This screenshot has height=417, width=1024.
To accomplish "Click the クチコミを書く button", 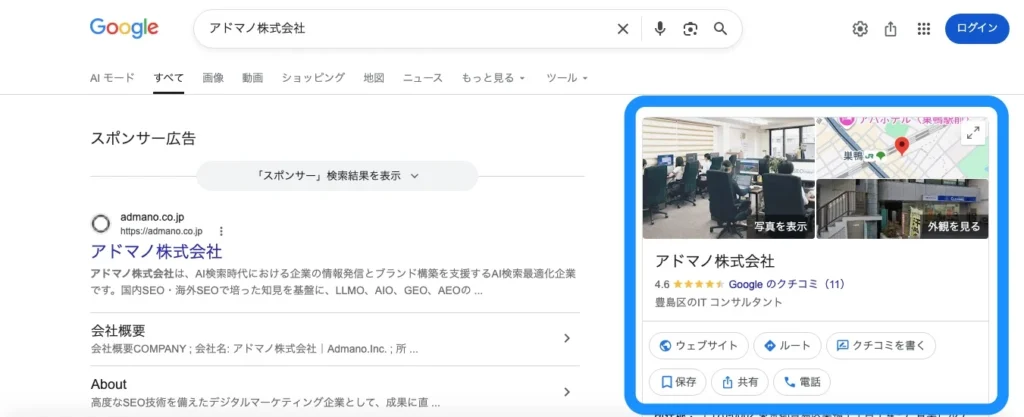I will tap(881, 346).
